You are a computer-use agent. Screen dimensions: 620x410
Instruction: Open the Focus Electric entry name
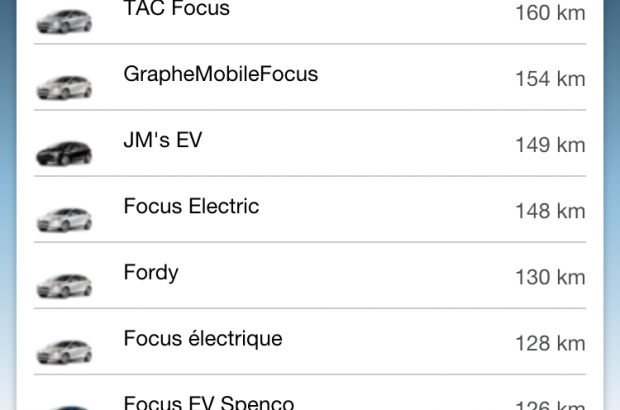click(191, 206)
